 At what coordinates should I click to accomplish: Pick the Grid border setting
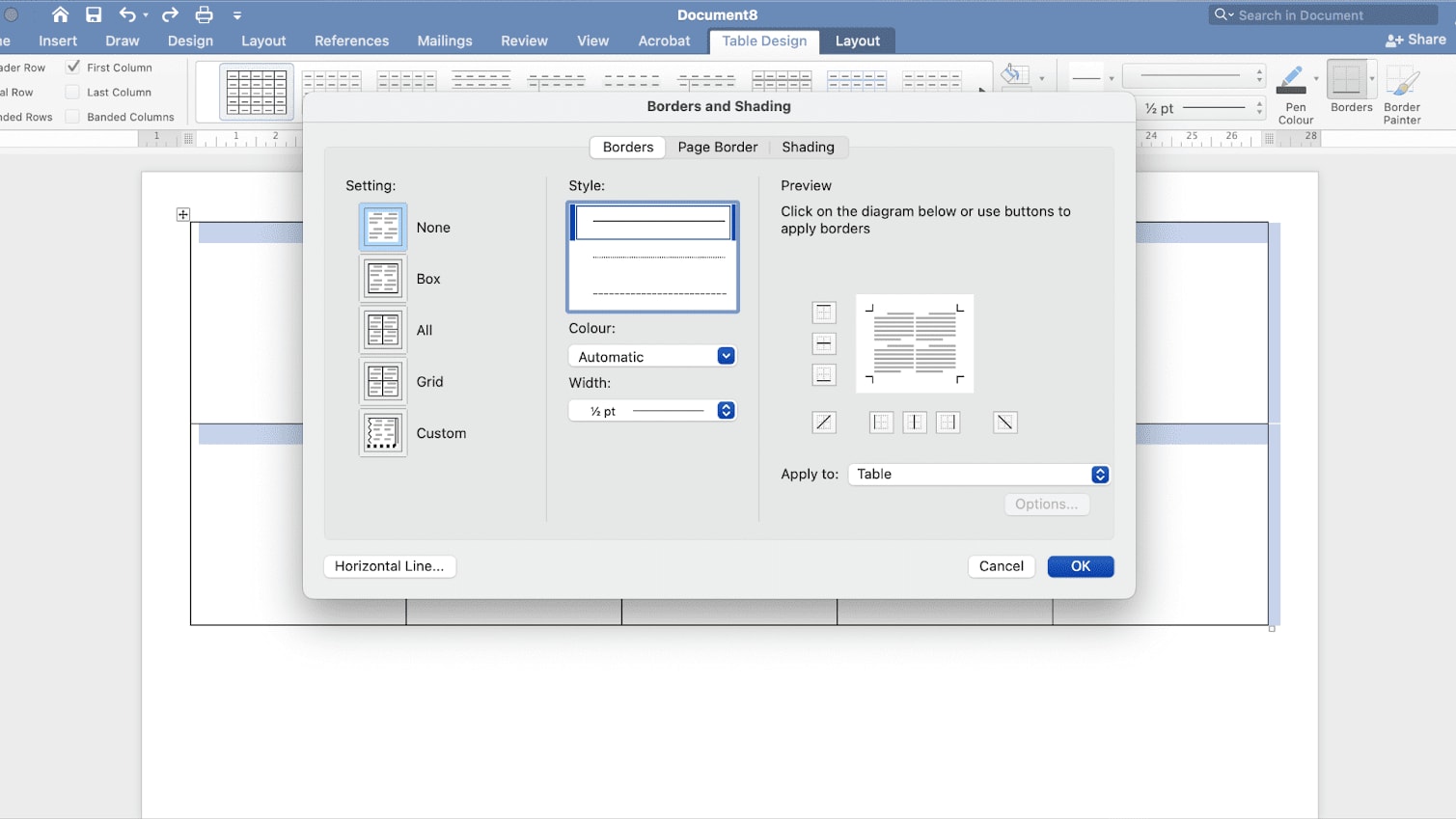[x=383, y=380]
